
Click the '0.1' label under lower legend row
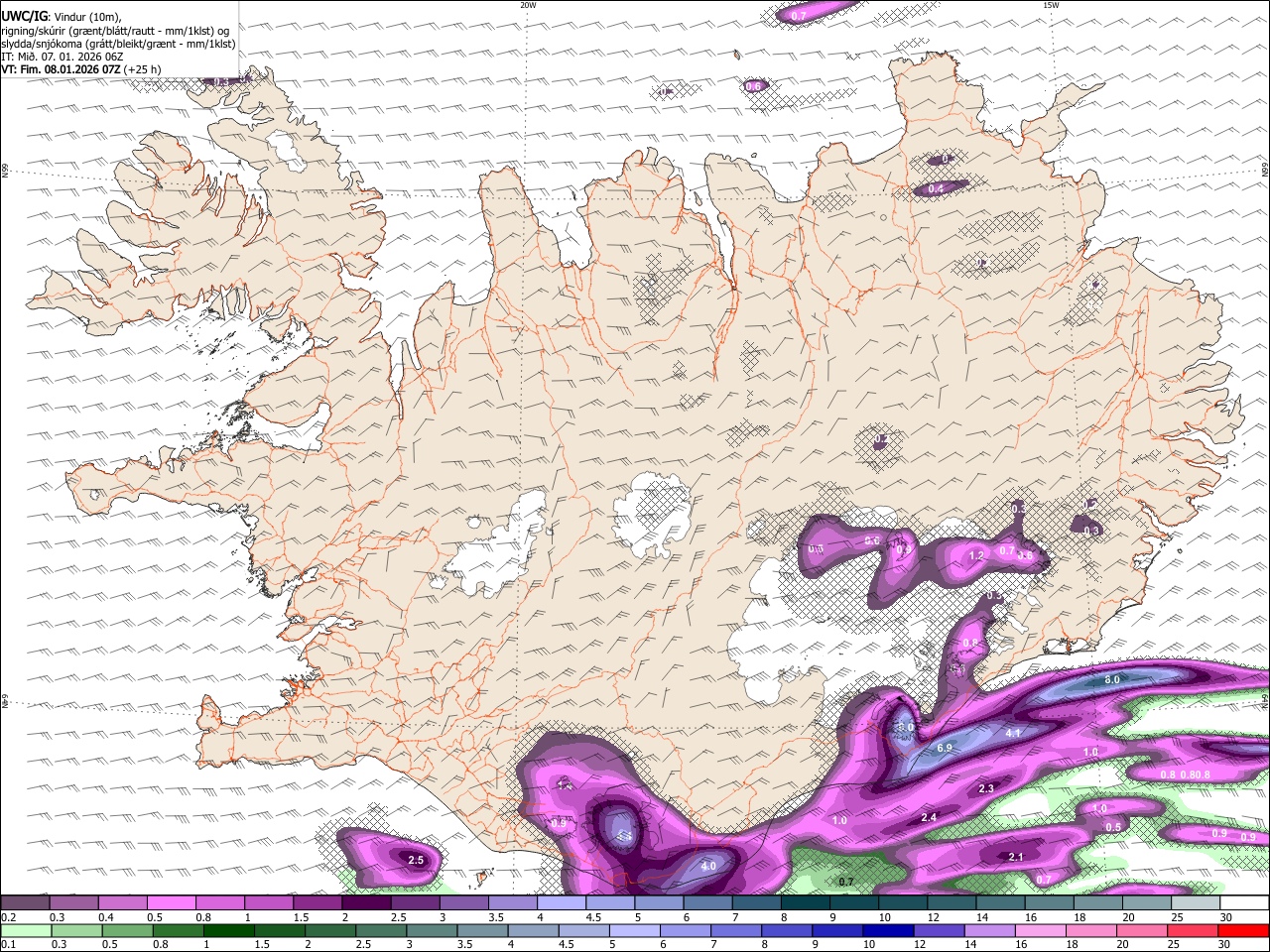(8, 945)
